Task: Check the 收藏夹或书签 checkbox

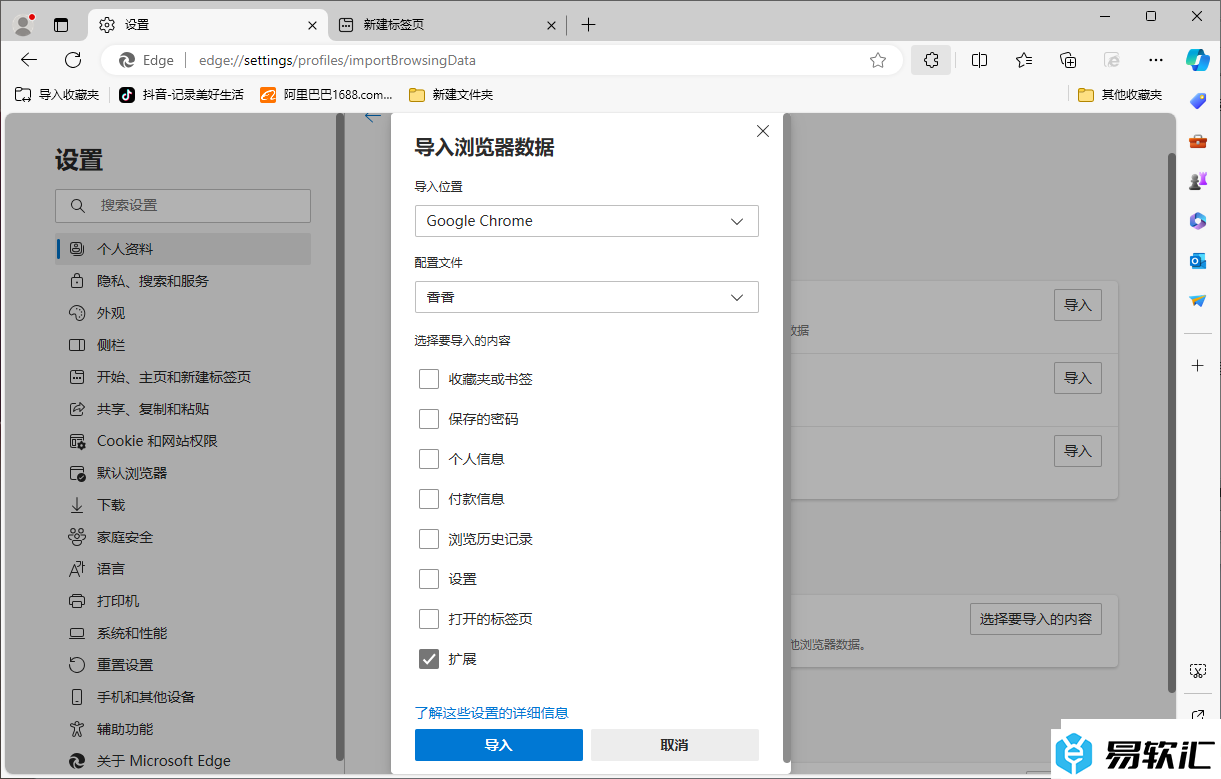Action: pyautogui.click(x=429, y=379)
